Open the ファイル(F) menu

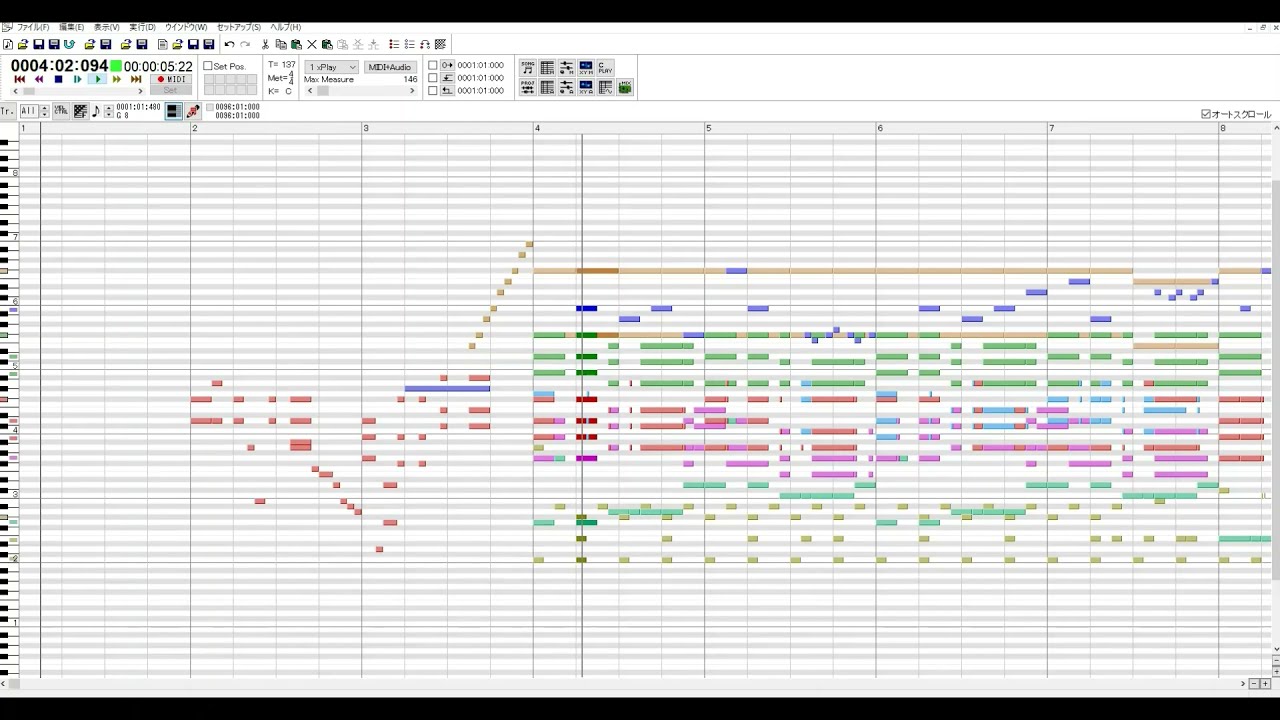[32, 27]
